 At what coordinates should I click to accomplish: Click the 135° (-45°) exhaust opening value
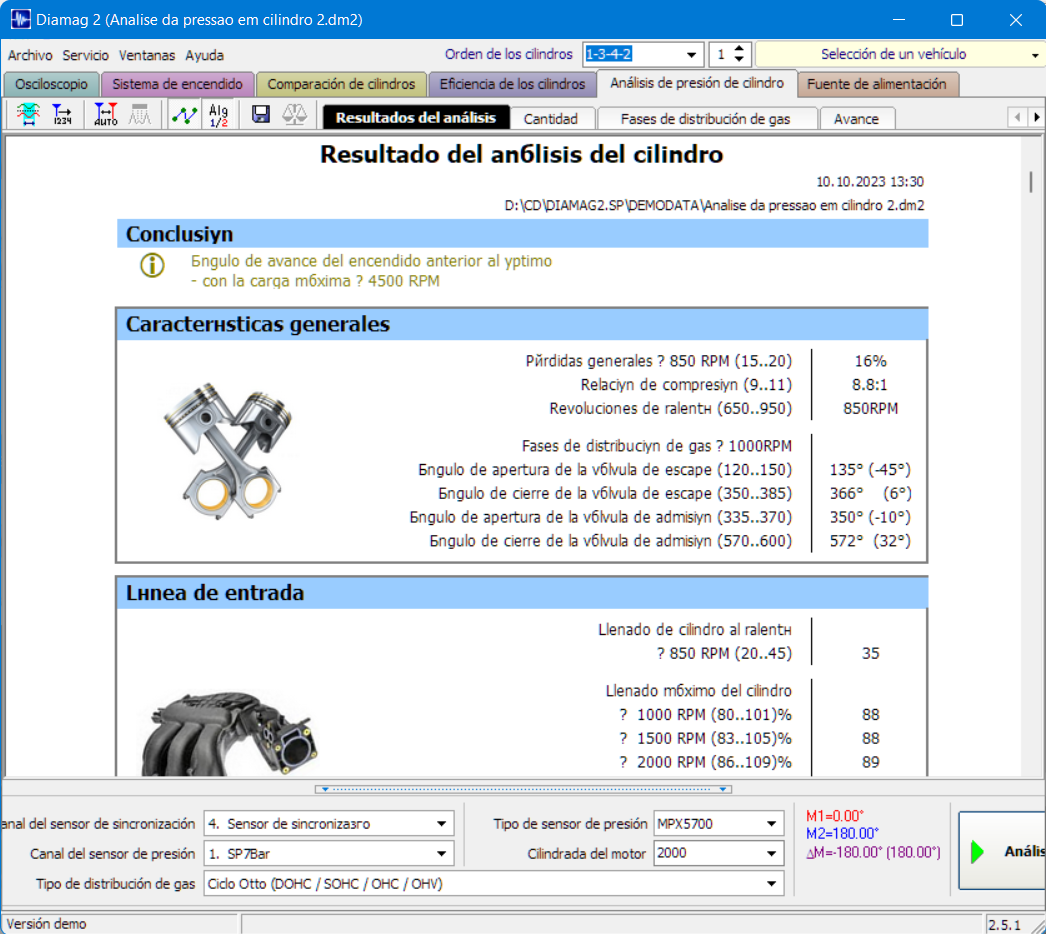coord(870,470)
